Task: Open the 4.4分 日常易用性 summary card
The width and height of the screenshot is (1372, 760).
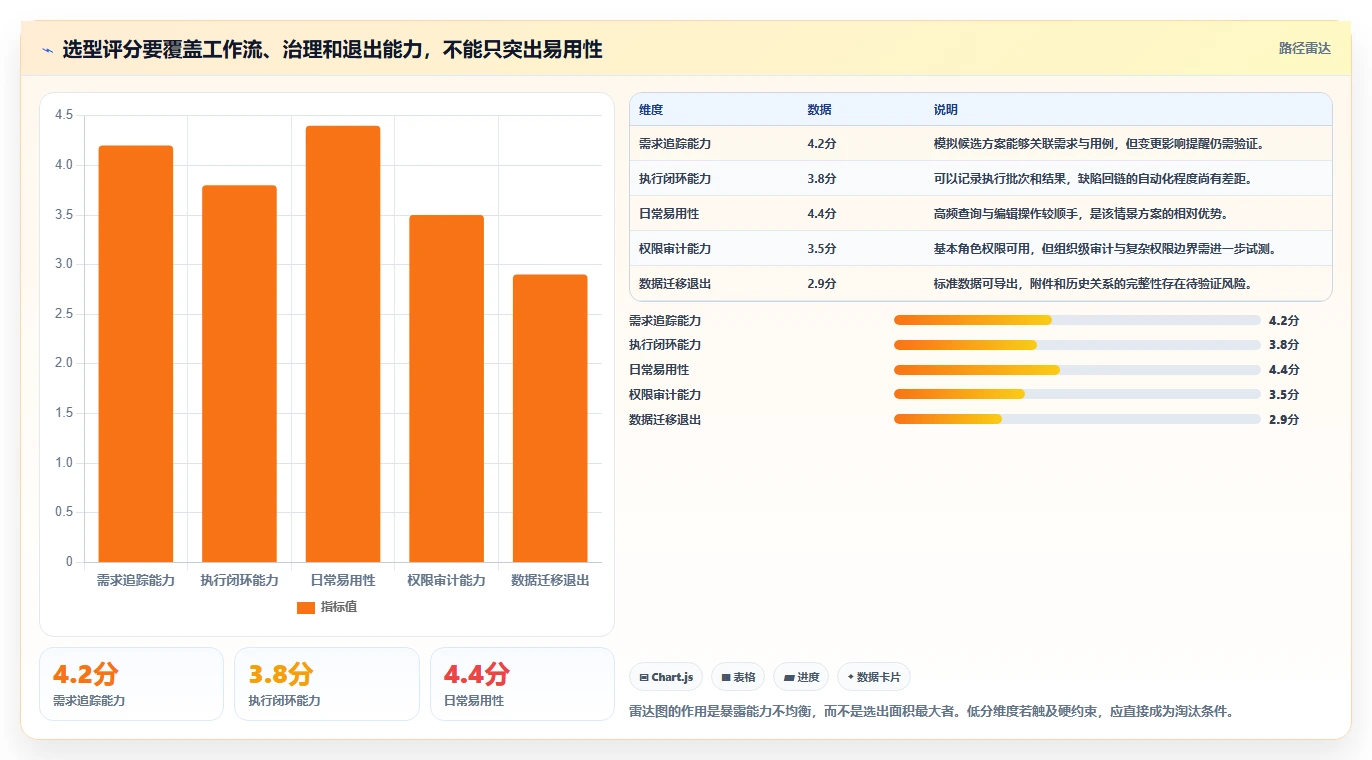Action: [x=522, y=684]
